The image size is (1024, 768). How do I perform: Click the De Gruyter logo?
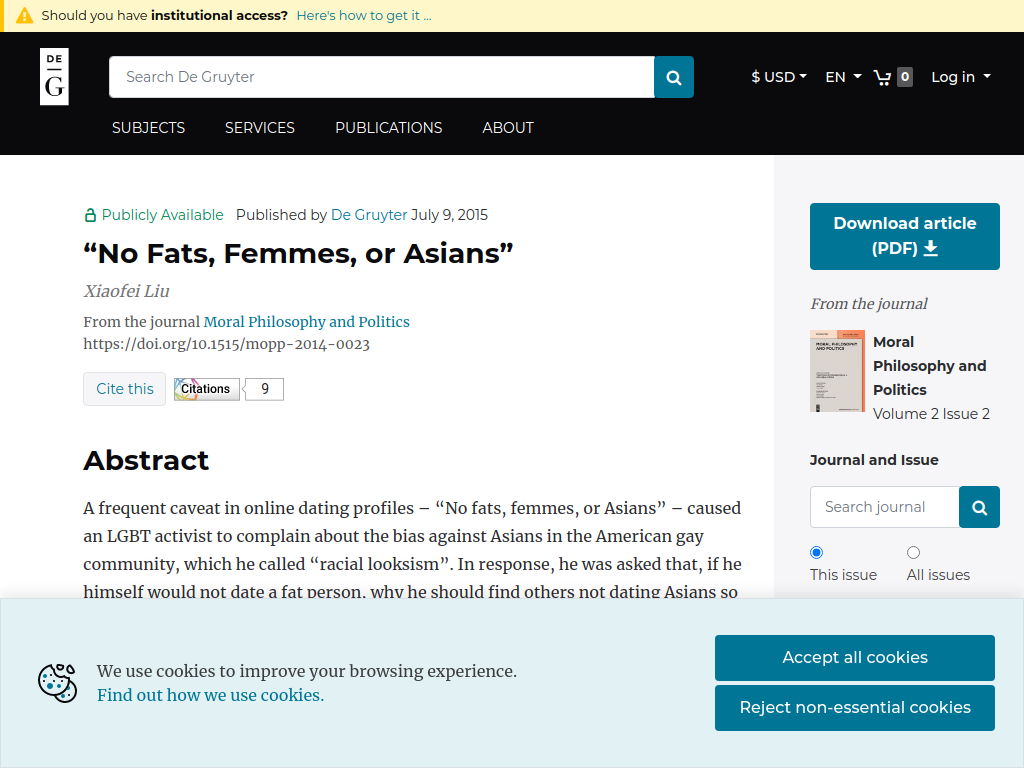click(x=54, y=76)
